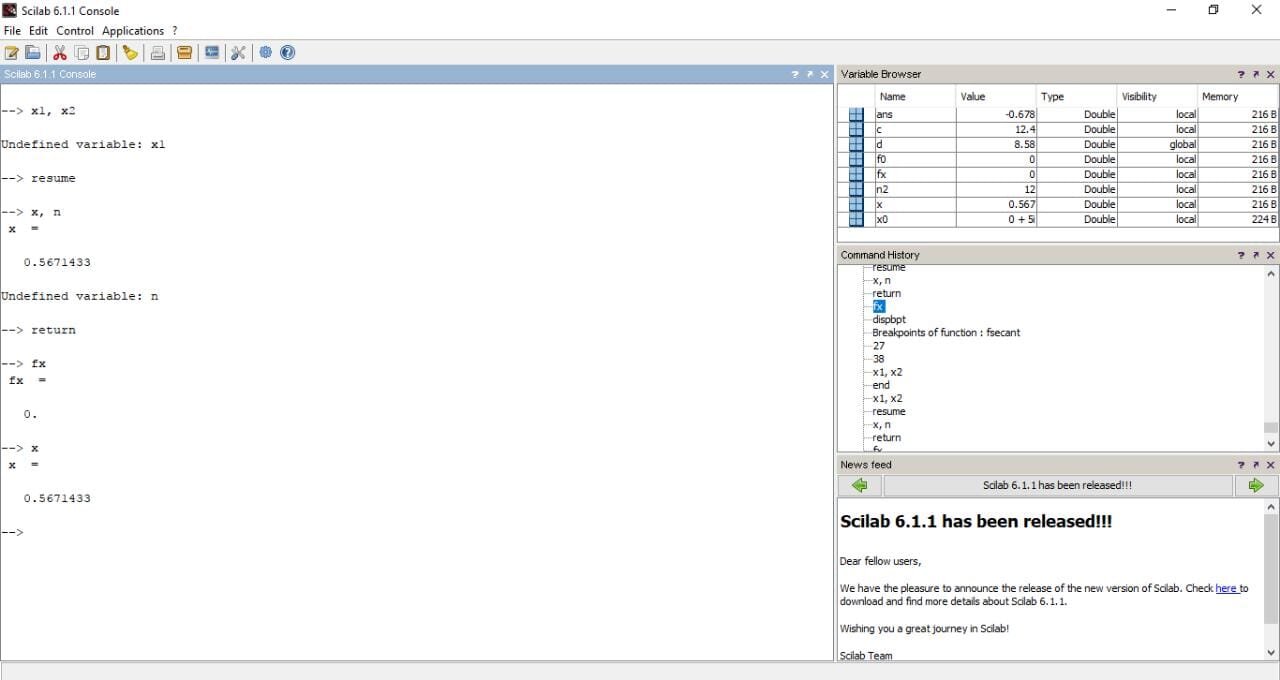This screenshot has width=1280, height=680.
Task: Select 'Breakpoints of function : fsecant' entry
Action: click(x=946, y=333)
